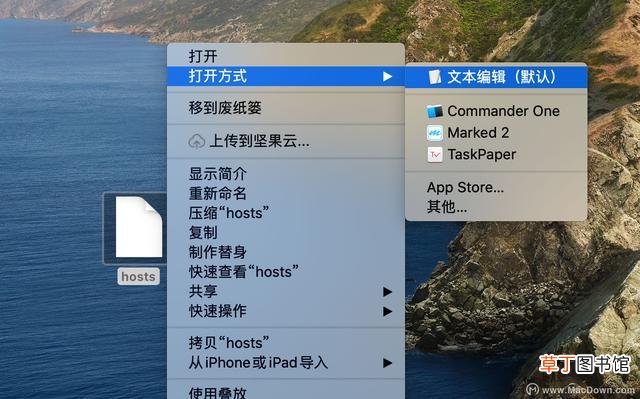Open with 文本编辑（默认）
640x399 pixels.
pos(496,77)
